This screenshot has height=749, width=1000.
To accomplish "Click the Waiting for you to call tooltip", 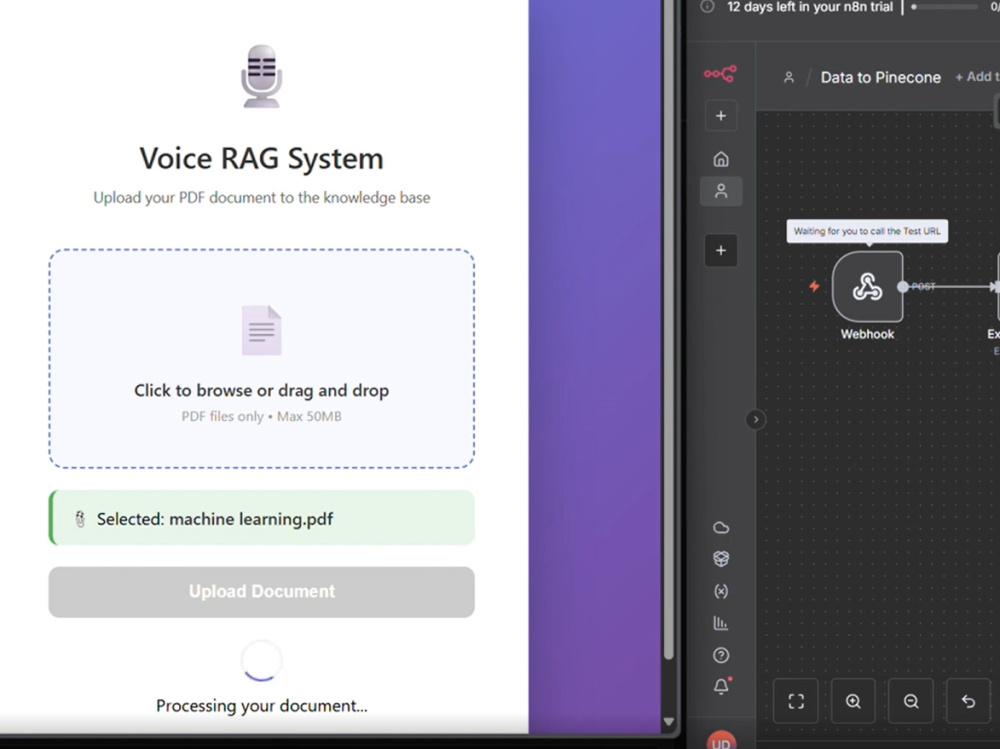I will pyautogui.click(x=867, y=231).
